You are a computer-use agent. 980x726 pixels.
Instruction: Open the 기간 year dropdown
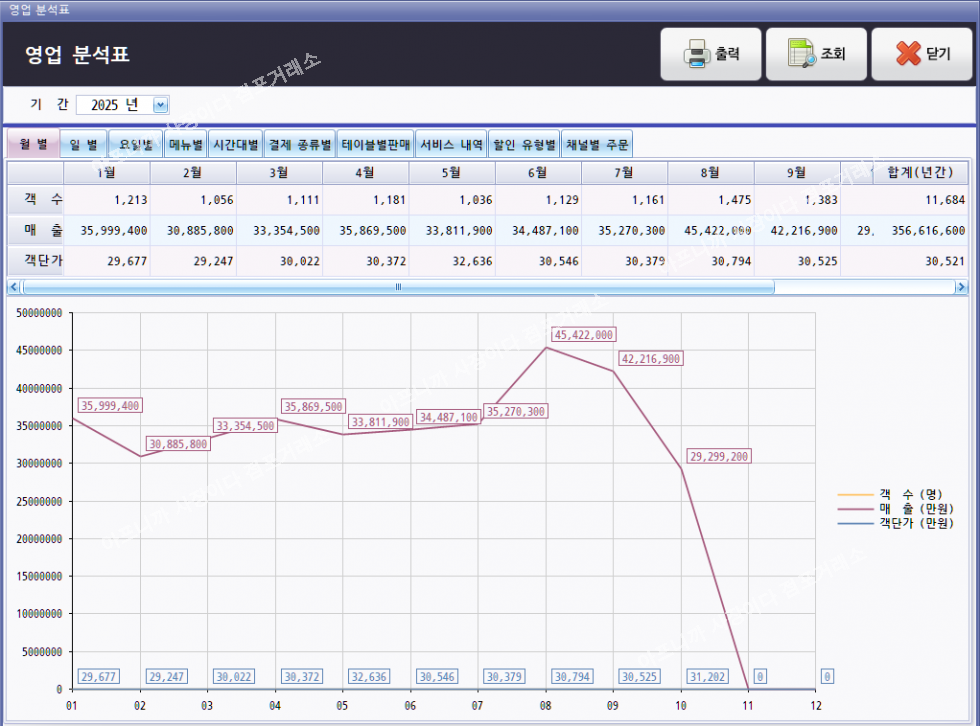(x=161, y=105)
